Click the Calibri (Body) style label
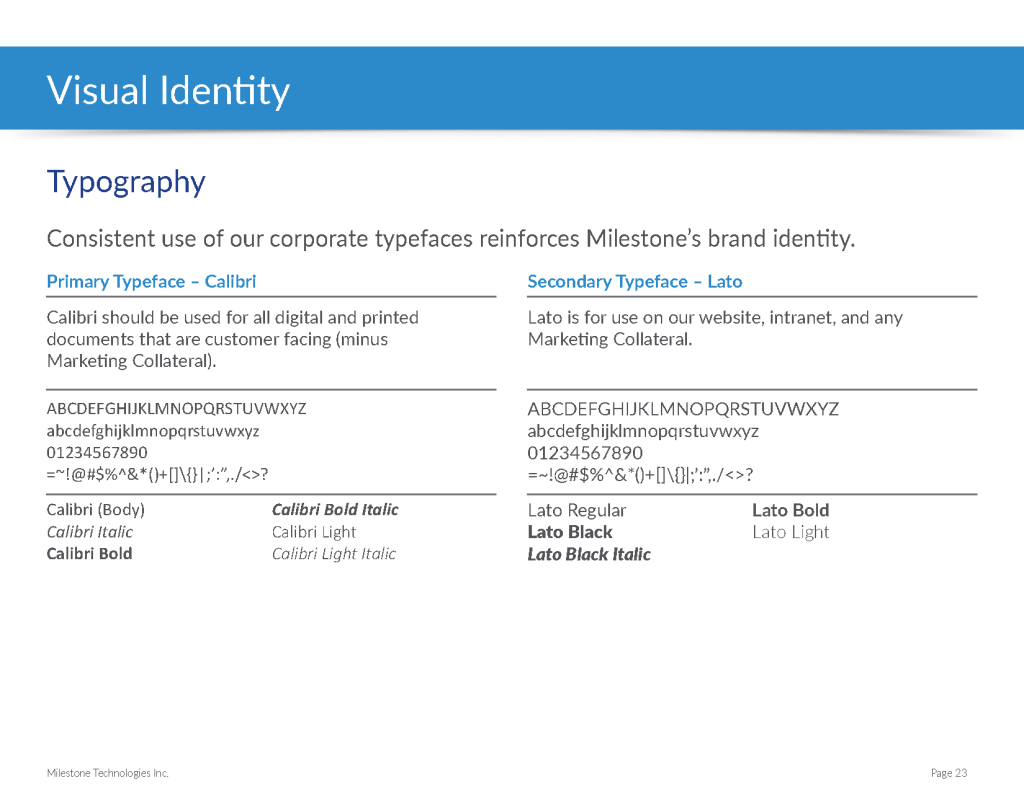 pyautogui.click(x=96, y=510)
